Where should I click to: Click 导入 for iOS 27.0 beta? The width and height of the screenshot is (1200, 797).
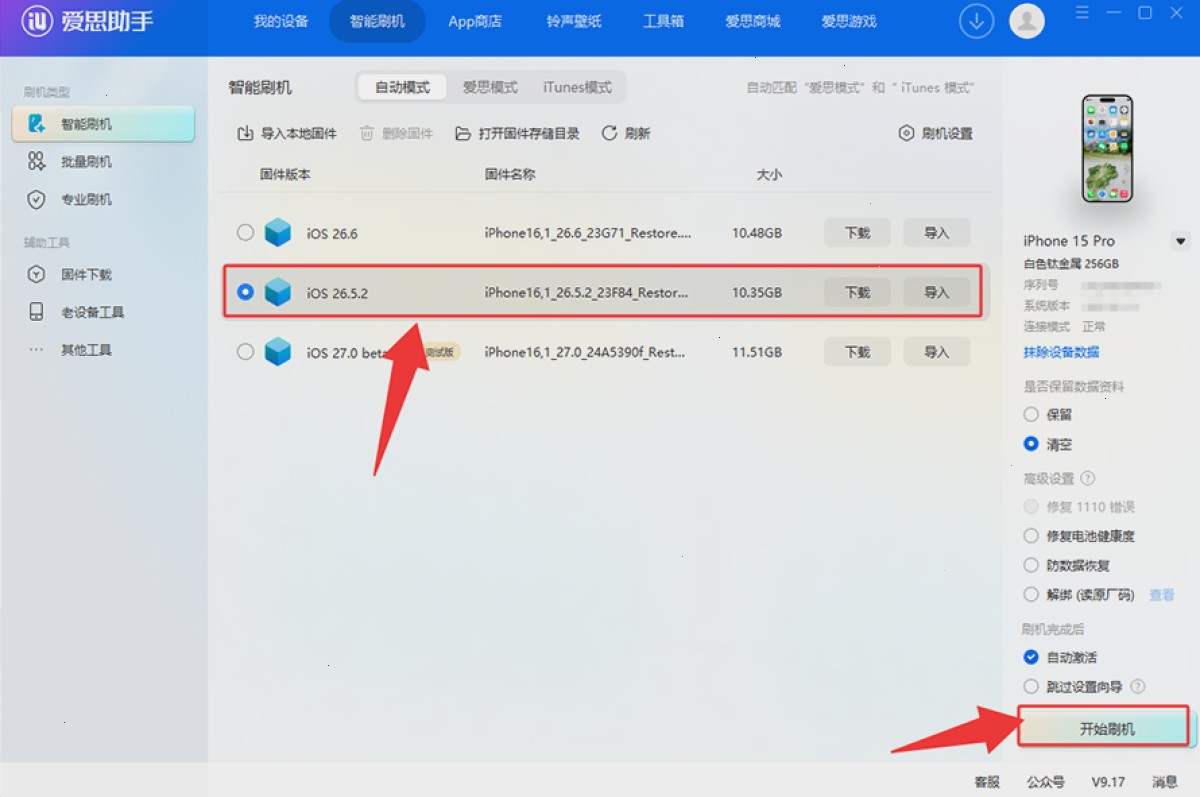(937, 352)
